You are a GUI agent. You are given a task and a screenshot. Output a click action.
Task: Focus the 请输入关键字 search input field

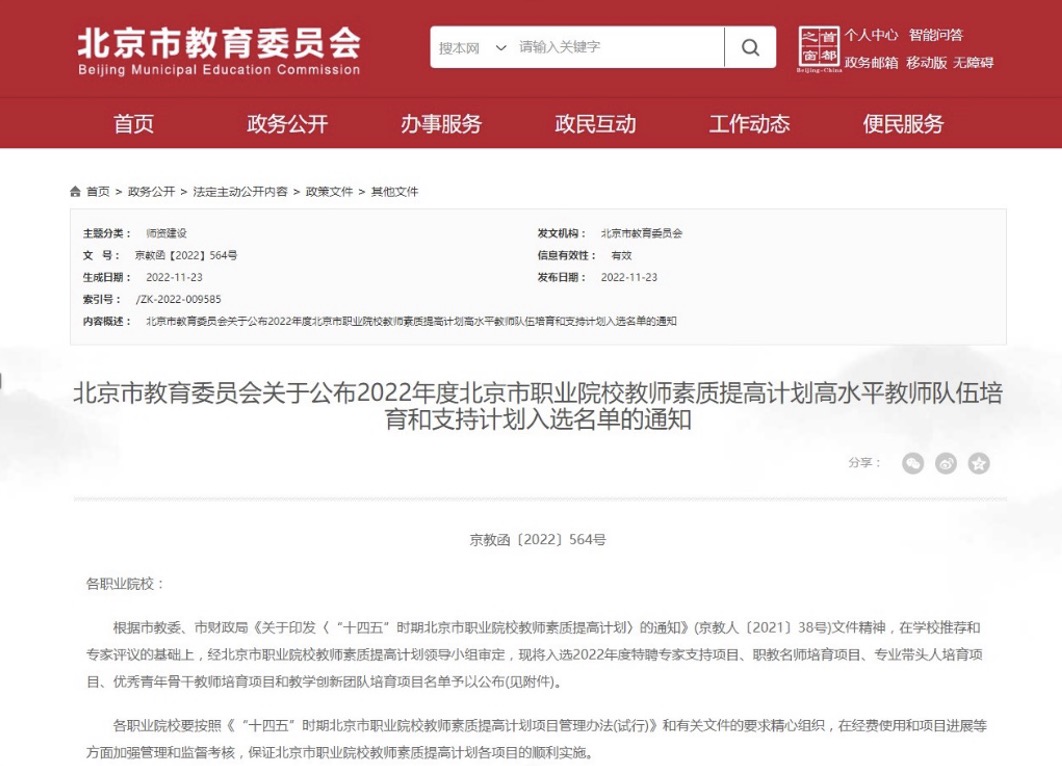click(x=615, y=48)
